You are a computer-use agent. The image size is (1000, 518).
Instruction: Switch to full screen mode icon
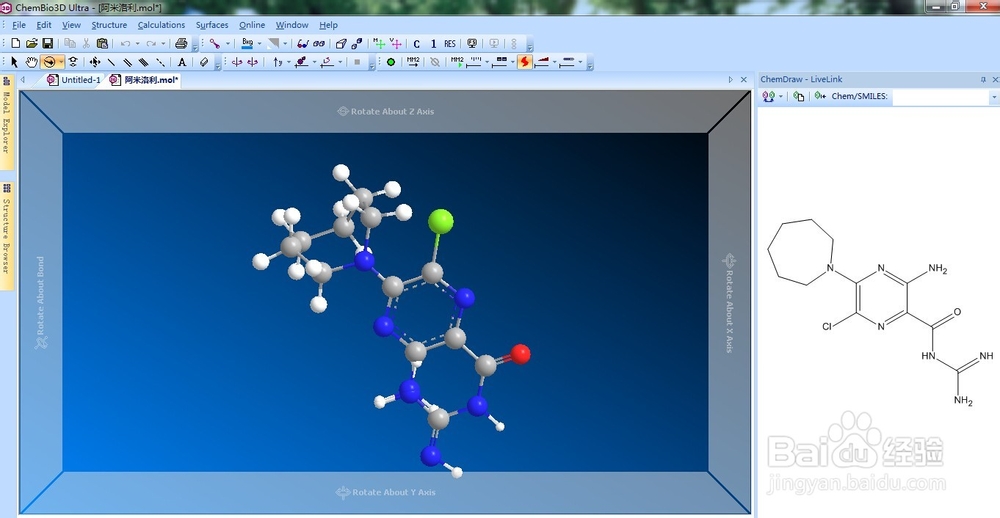(472, 43)
